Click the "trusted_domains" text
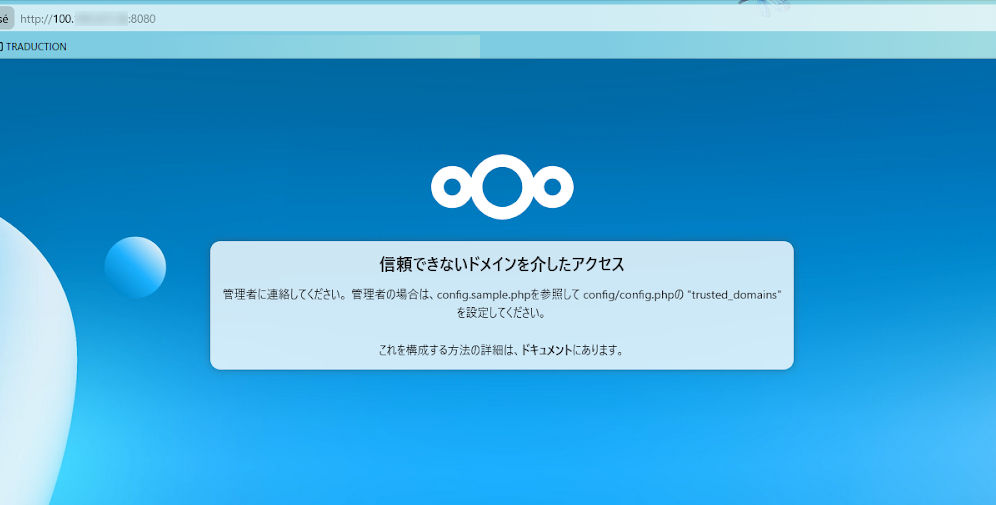This screenshot has width=996, height=505. 734,295
